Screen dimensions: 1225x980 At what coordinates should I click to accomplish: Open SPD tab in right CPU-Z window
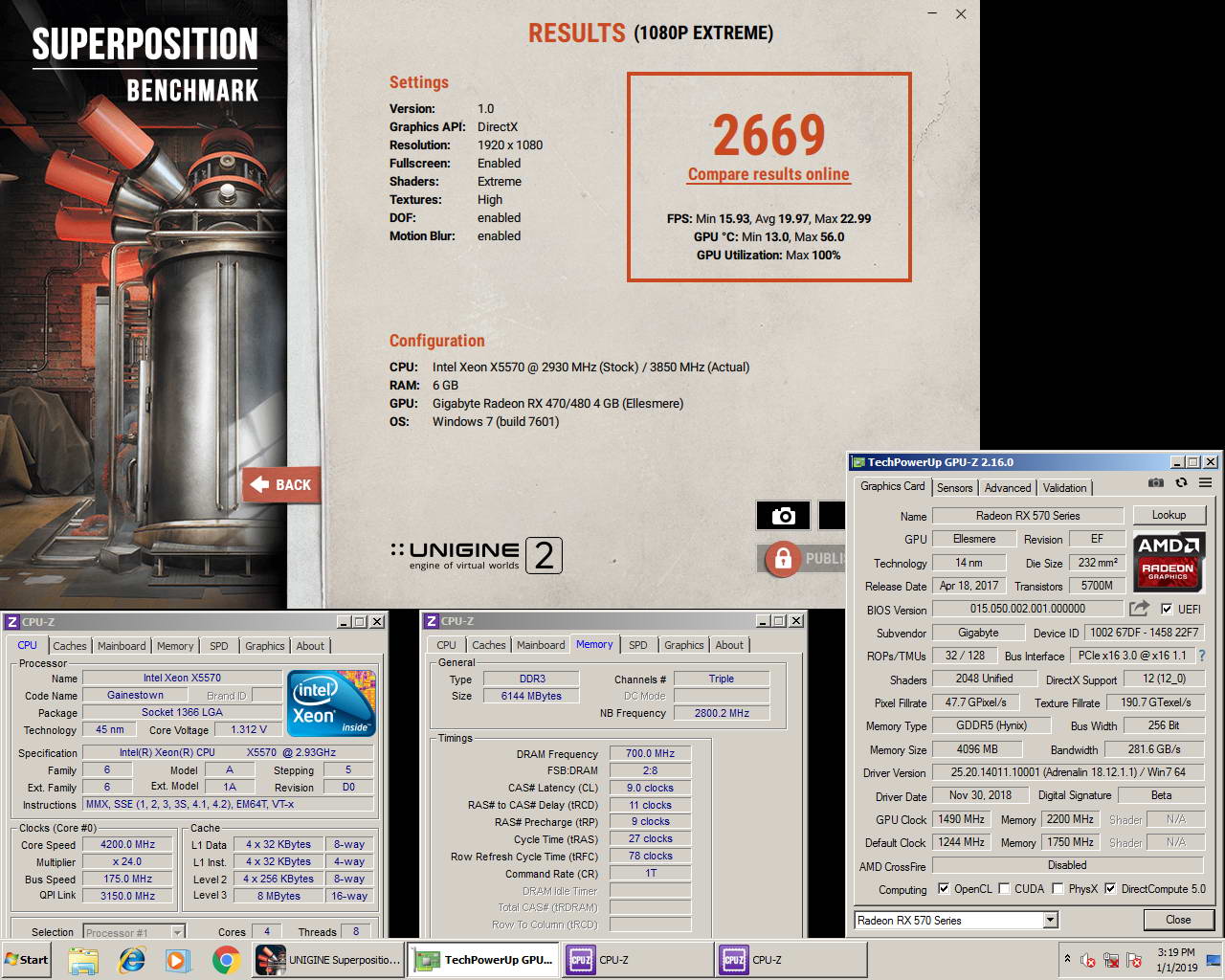coord(638,645)
